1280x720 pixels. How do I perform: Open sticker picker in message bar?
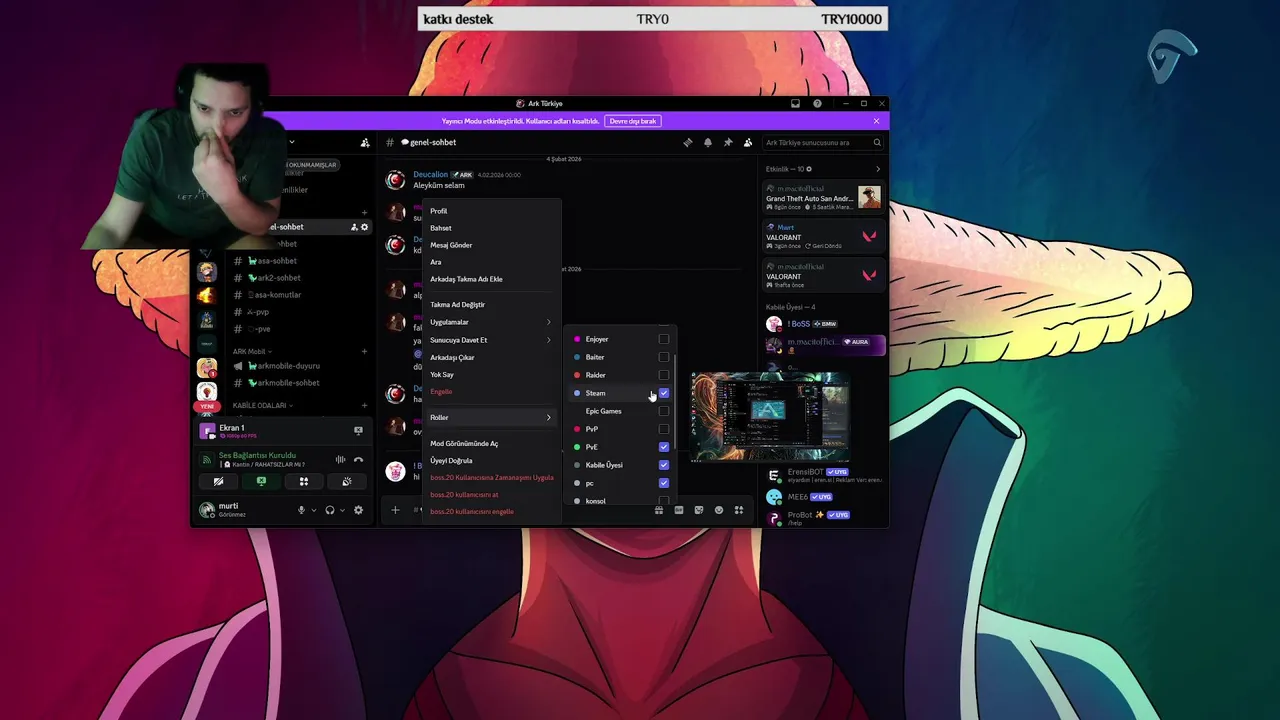pyautogui.click(x=699, y=510)
